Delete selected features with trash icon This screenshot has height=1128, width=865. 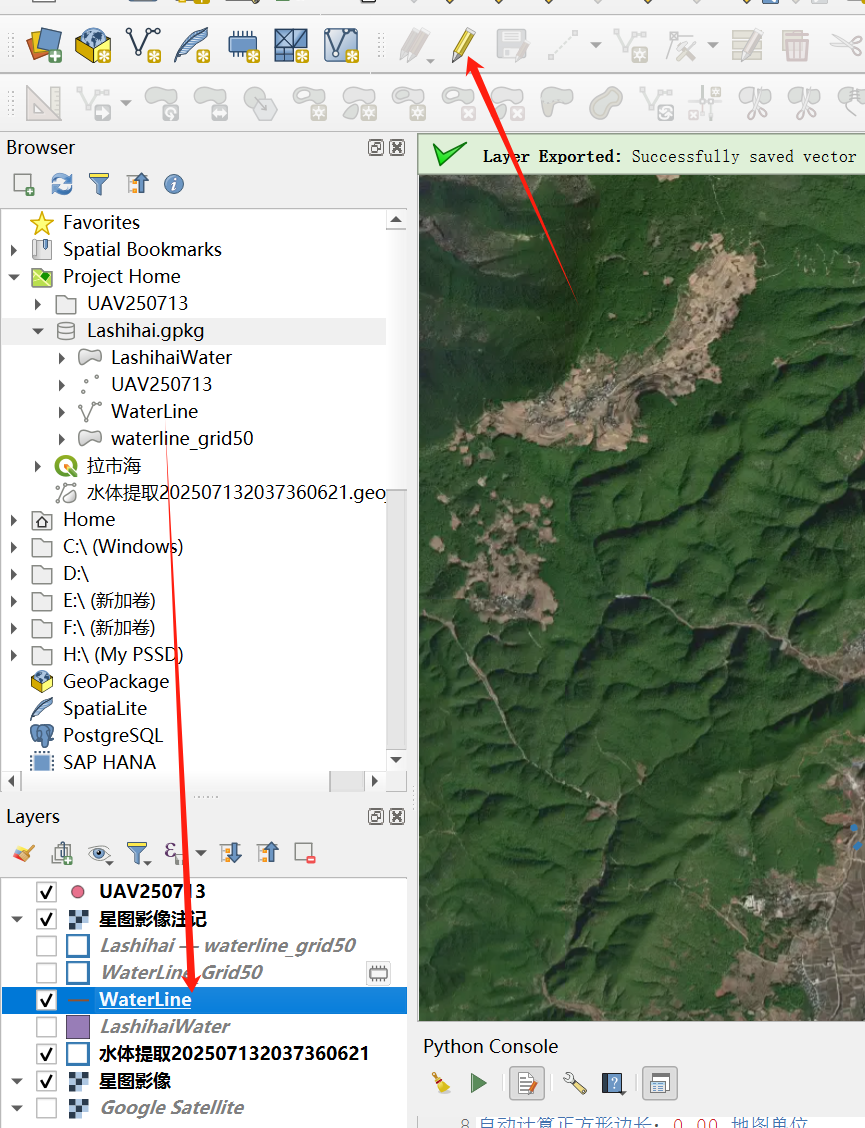[795, 45]
